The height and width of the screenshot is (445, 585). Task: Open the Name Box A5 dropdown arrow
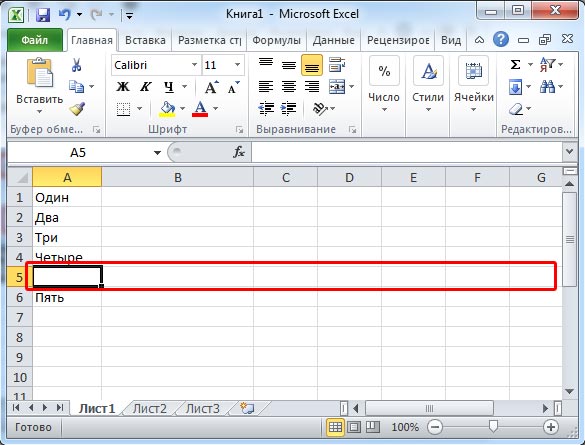point(157,153)
